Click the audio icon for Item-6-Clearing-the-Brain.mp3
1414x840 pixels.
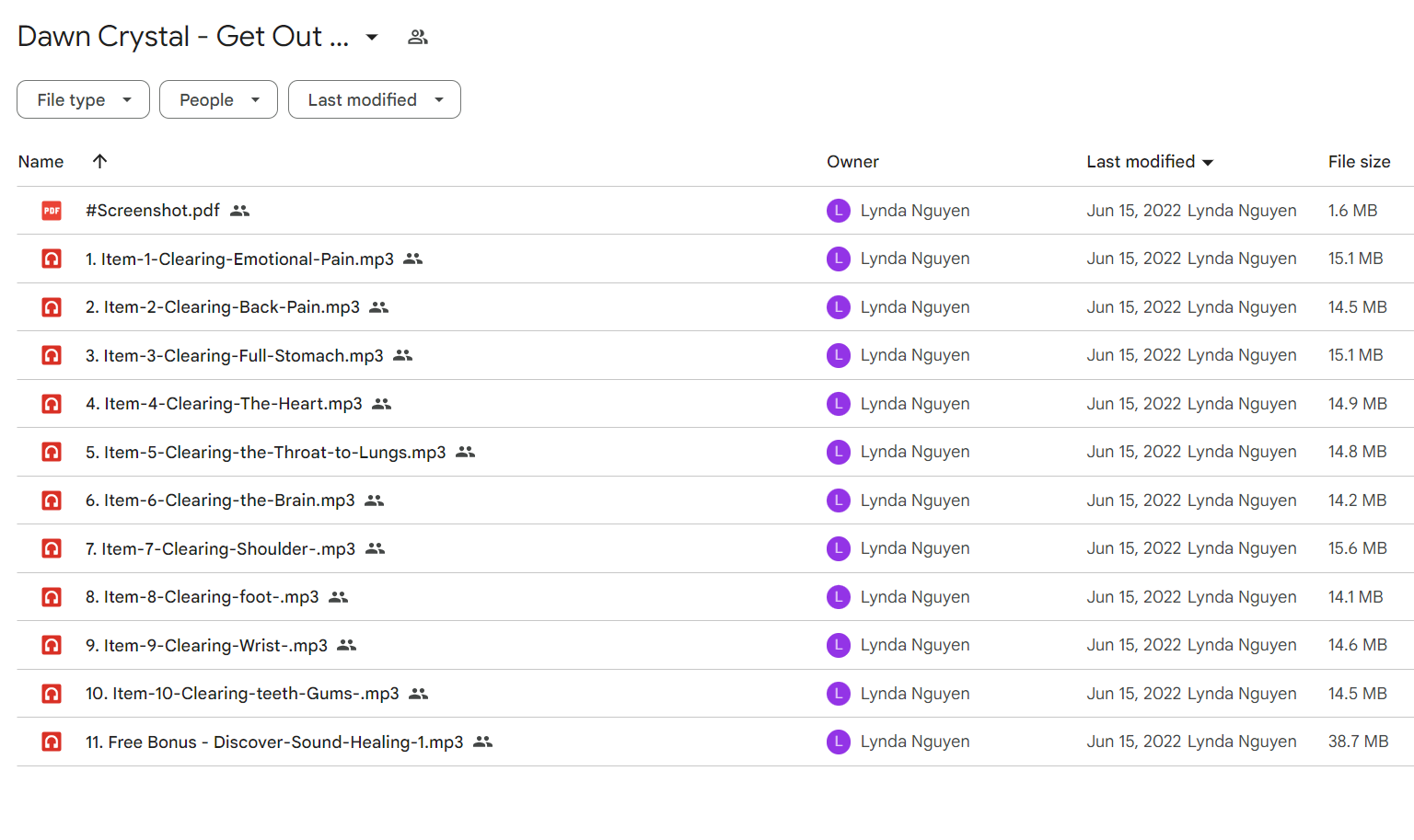click(x=52, y=501)
